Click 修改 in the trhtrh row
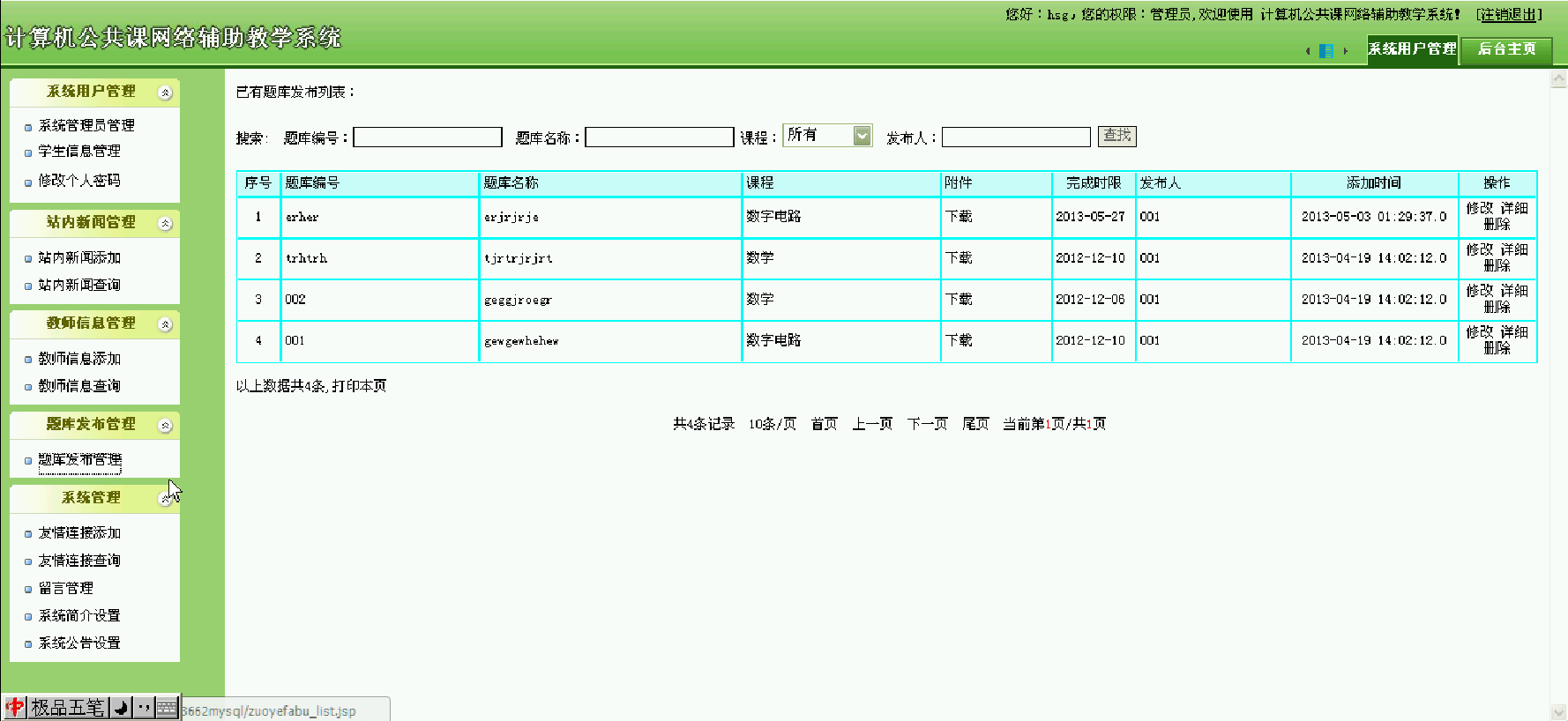Viewport: 1568px width, 721px height. (1480, 250)
